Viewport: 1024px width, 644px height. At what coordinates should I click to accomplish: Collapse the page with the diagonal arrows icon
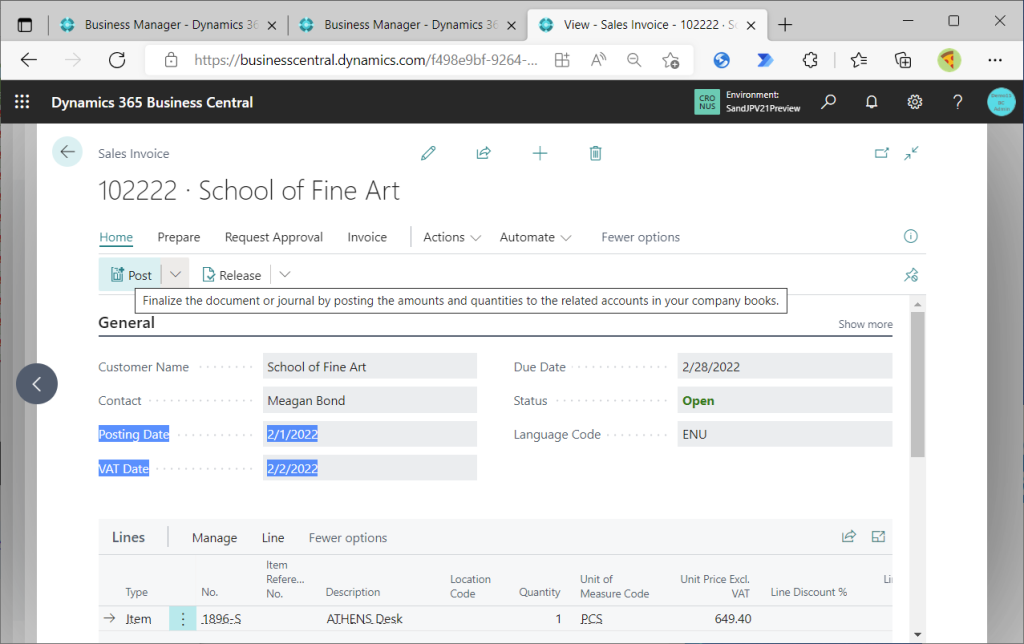912,153
